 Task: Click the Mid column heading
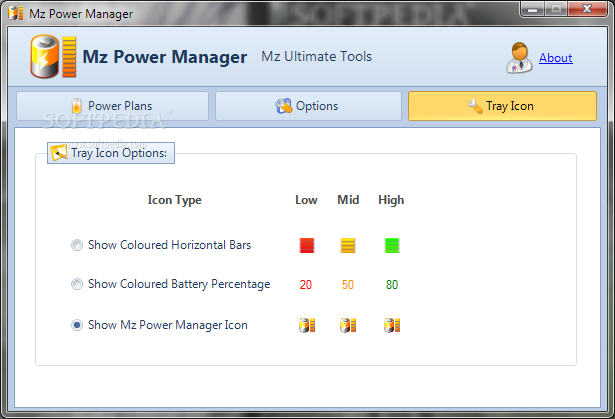point(348,200)
